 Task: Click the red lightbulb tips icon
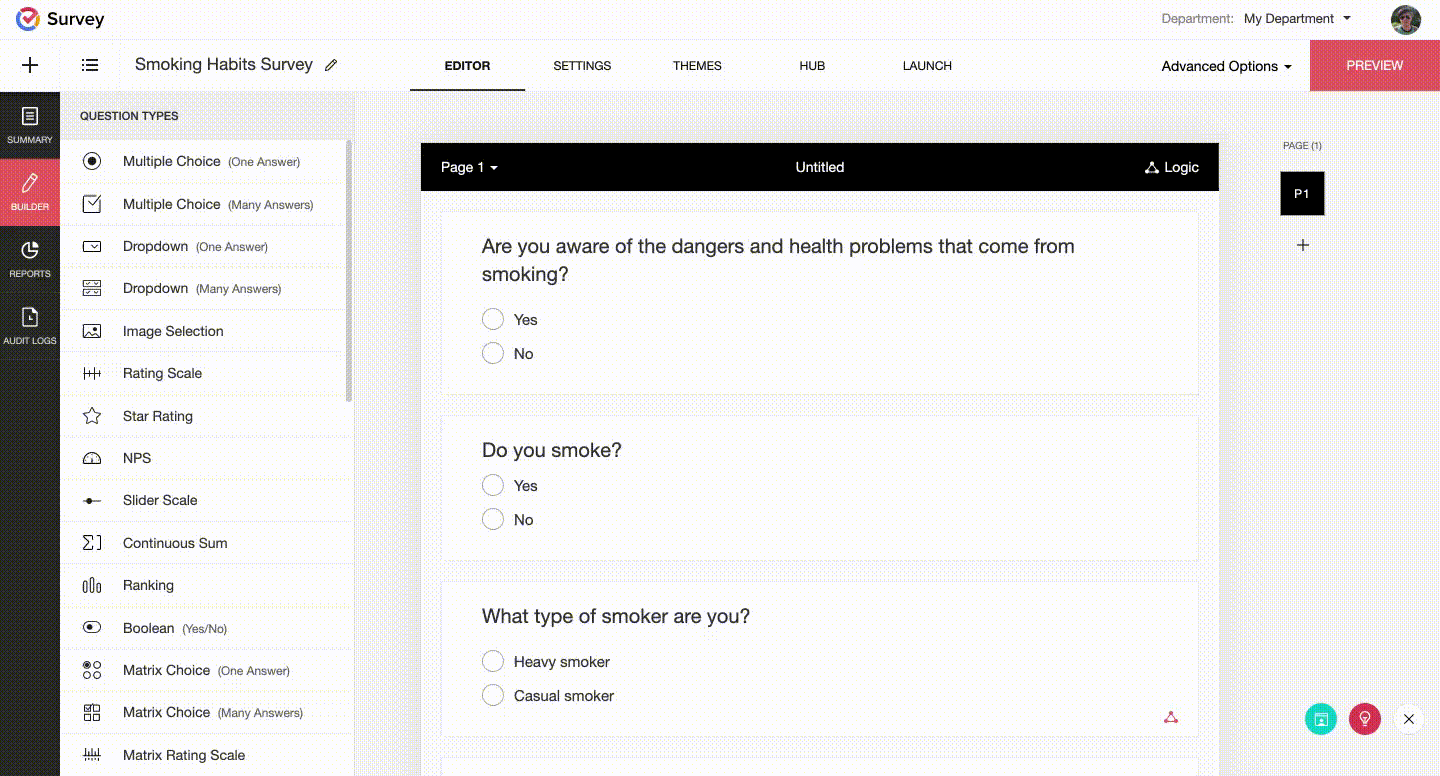pyautogui.click(x=1365, y=718)
